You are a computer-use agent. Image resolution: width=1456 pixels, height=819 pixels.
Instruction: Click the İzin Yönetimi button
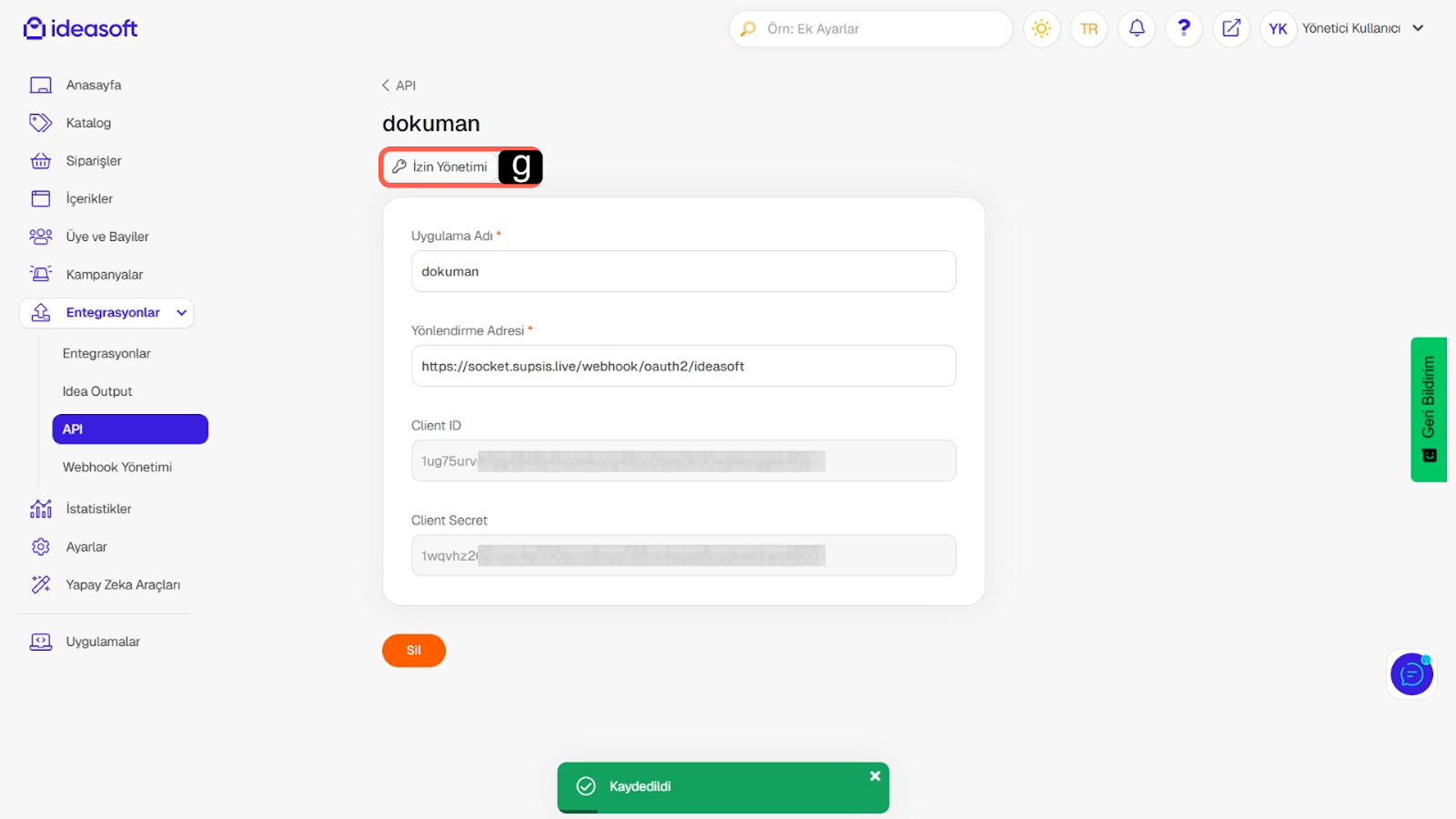440,167
